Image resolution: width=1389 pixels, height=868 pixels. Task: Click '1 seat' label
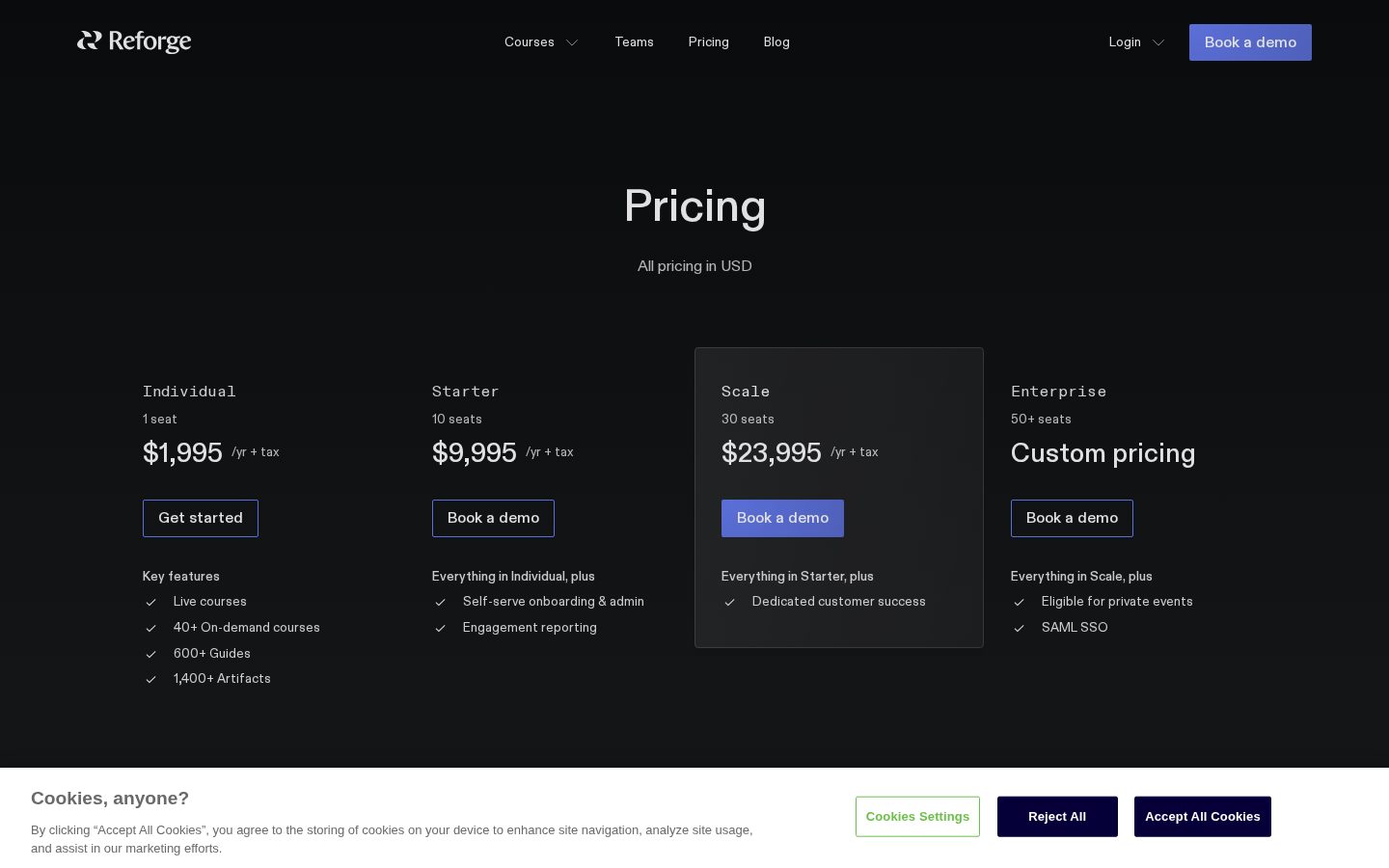click(x=160, y=420)
